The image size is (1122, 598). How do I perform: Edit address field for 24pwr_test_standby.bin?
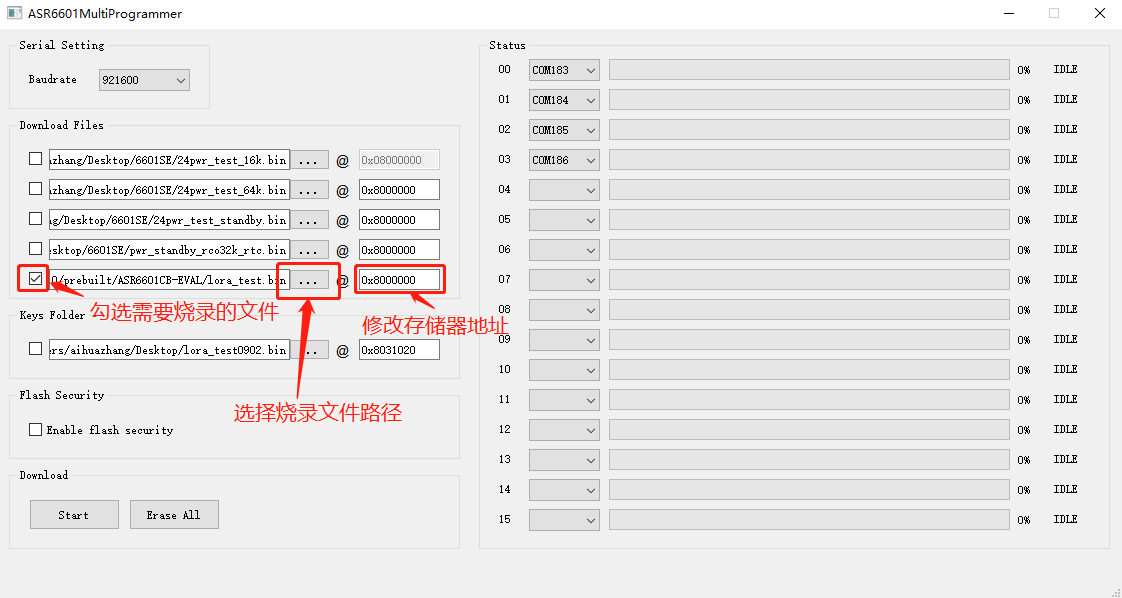[x=399, y=220]
